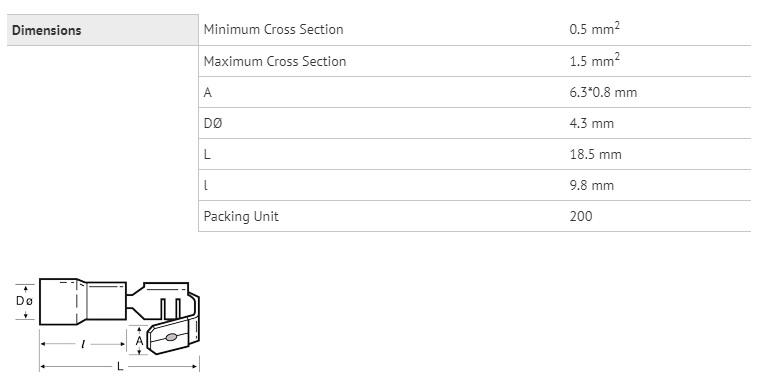Select the Maximum Cross Section label
This screenshot has width=769, height=378.
(x=275, y=61)
